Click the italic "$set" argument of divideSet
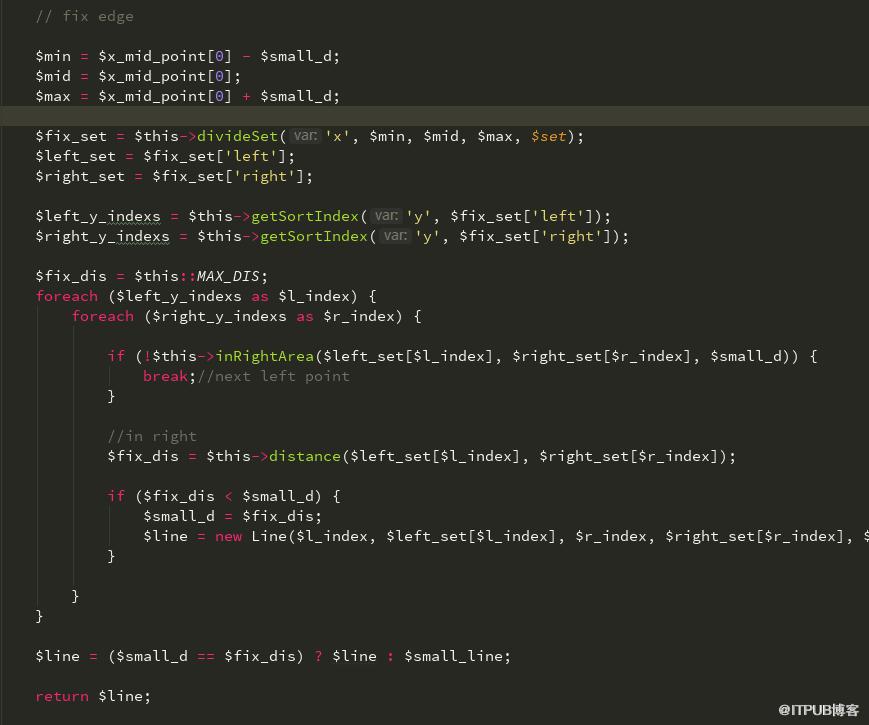This screenshot has width=869, height=725. point(549,136)
